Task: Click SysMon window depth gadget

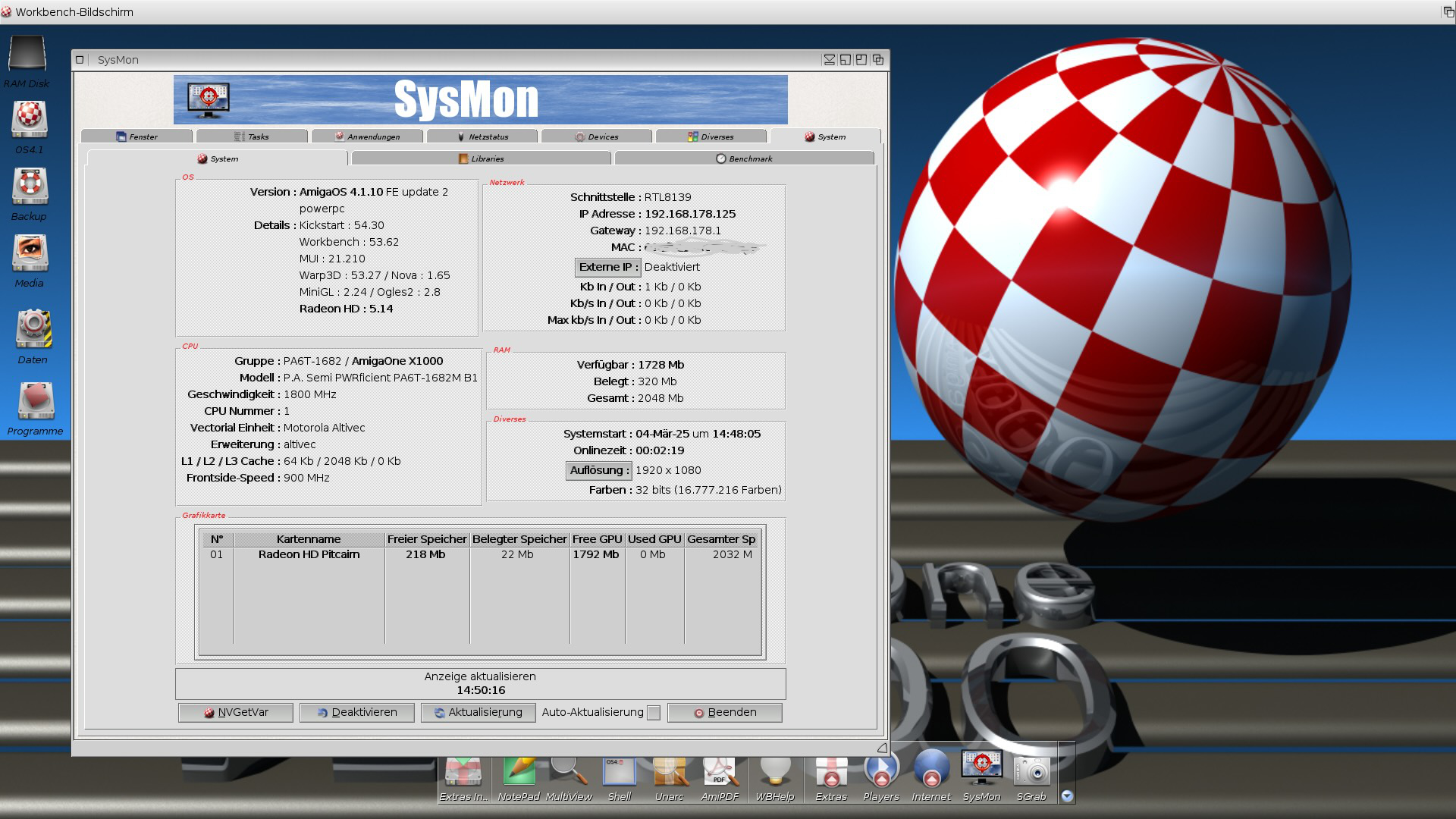Action: click(878, 60)
